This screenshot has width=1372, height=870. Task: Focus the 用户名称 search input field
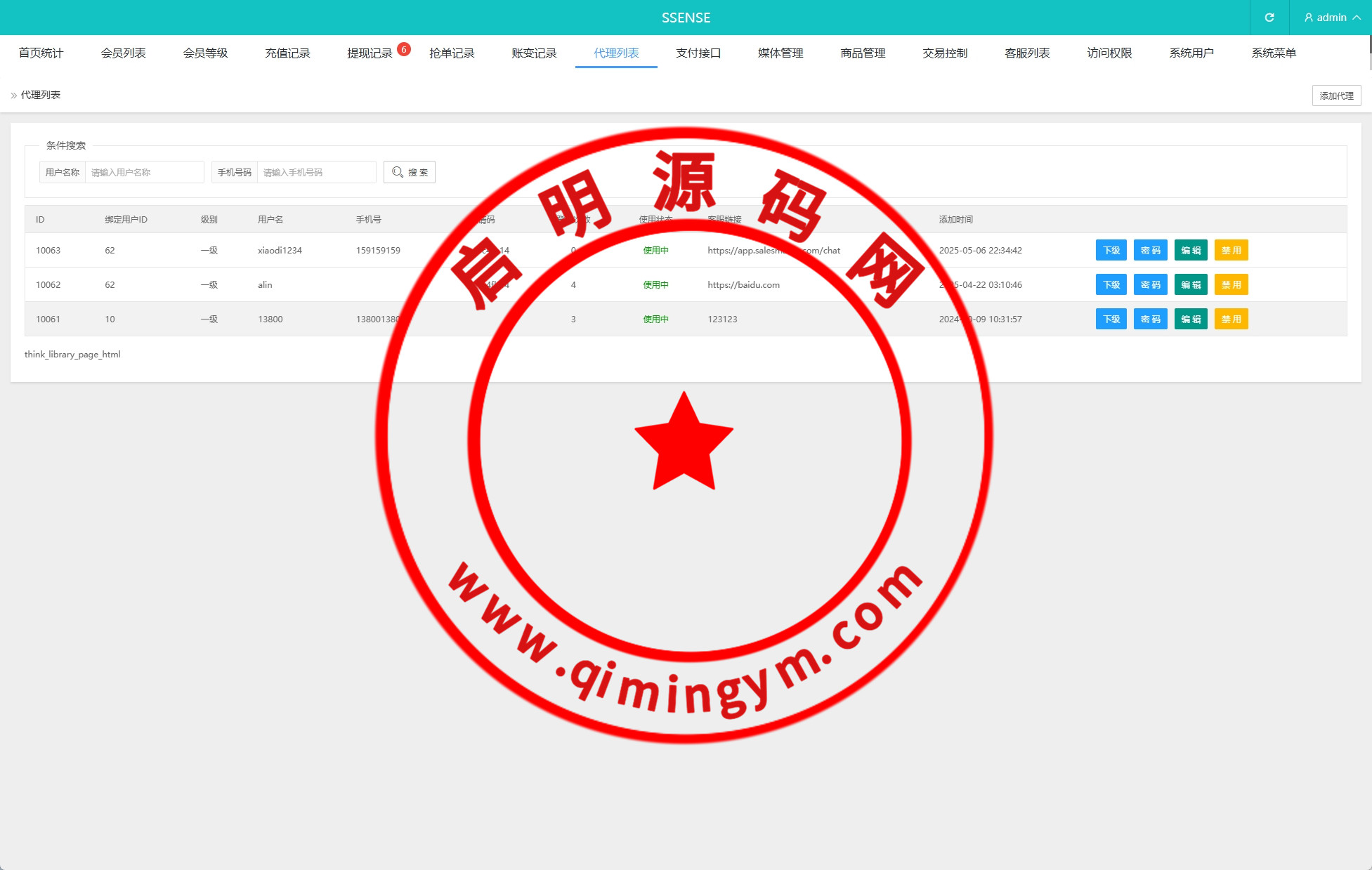pyautogui.click(x=144, y=172)
